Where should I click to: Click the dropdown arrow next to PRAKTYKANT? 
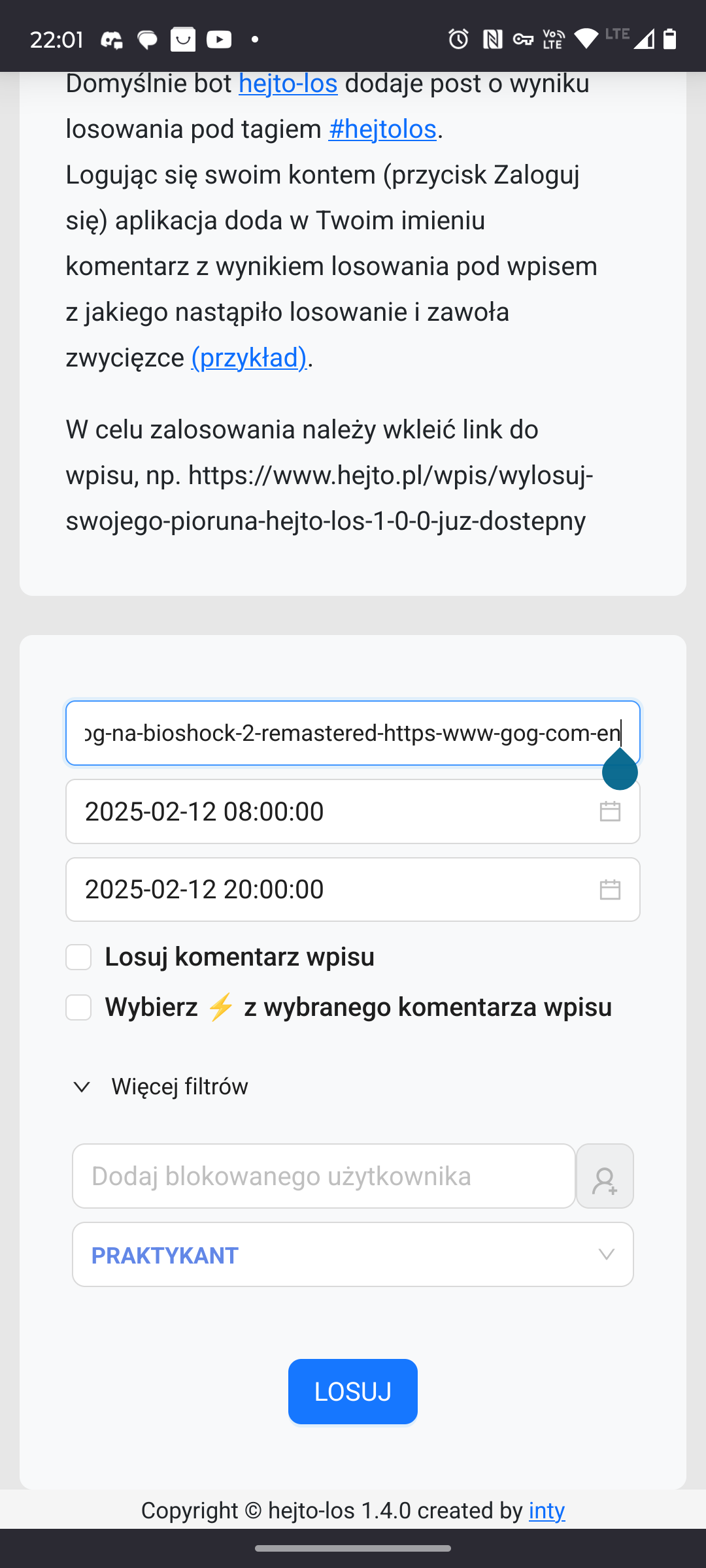(x=607, y=1254)
